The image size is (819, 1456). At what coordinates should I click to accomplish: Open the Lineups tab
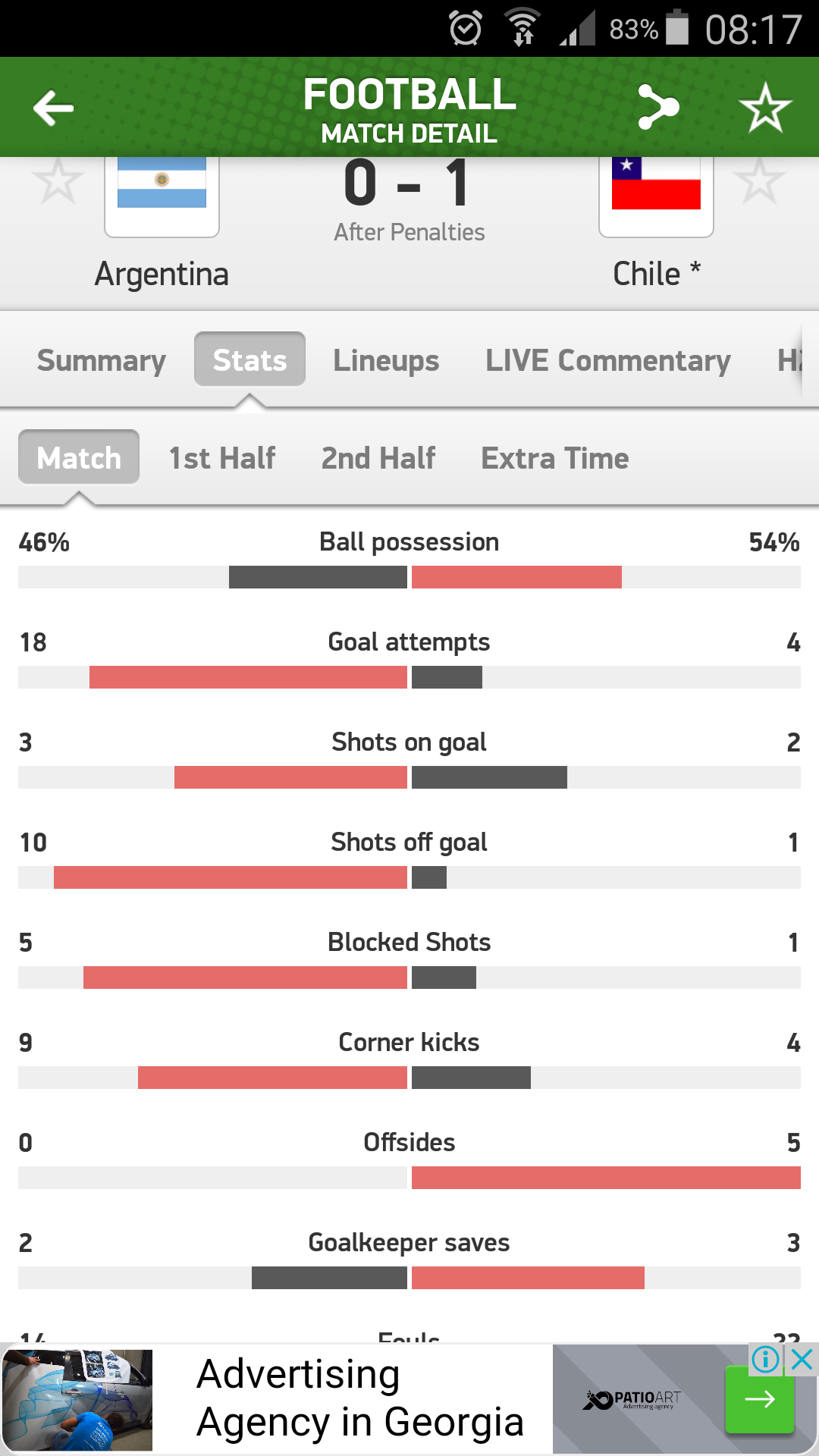(386, 360)
